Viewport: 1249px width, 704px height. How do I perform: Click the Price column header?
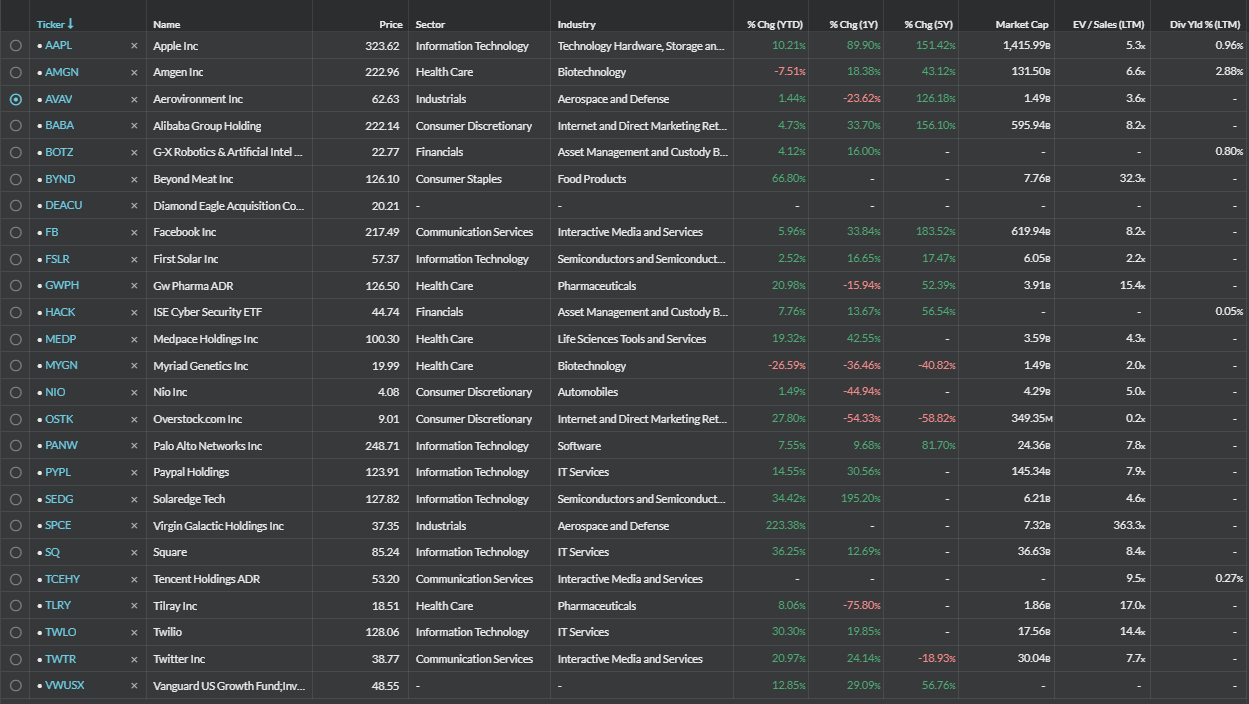tap(391, 24)
